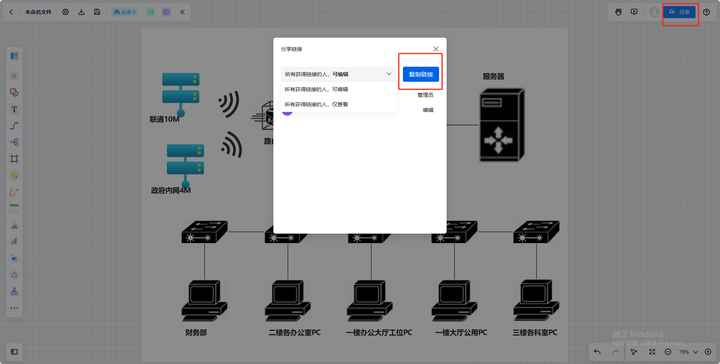Viewport: 720px width, 364px height.
Task: Click the redo arrow
Action: (x=615, y=352)
